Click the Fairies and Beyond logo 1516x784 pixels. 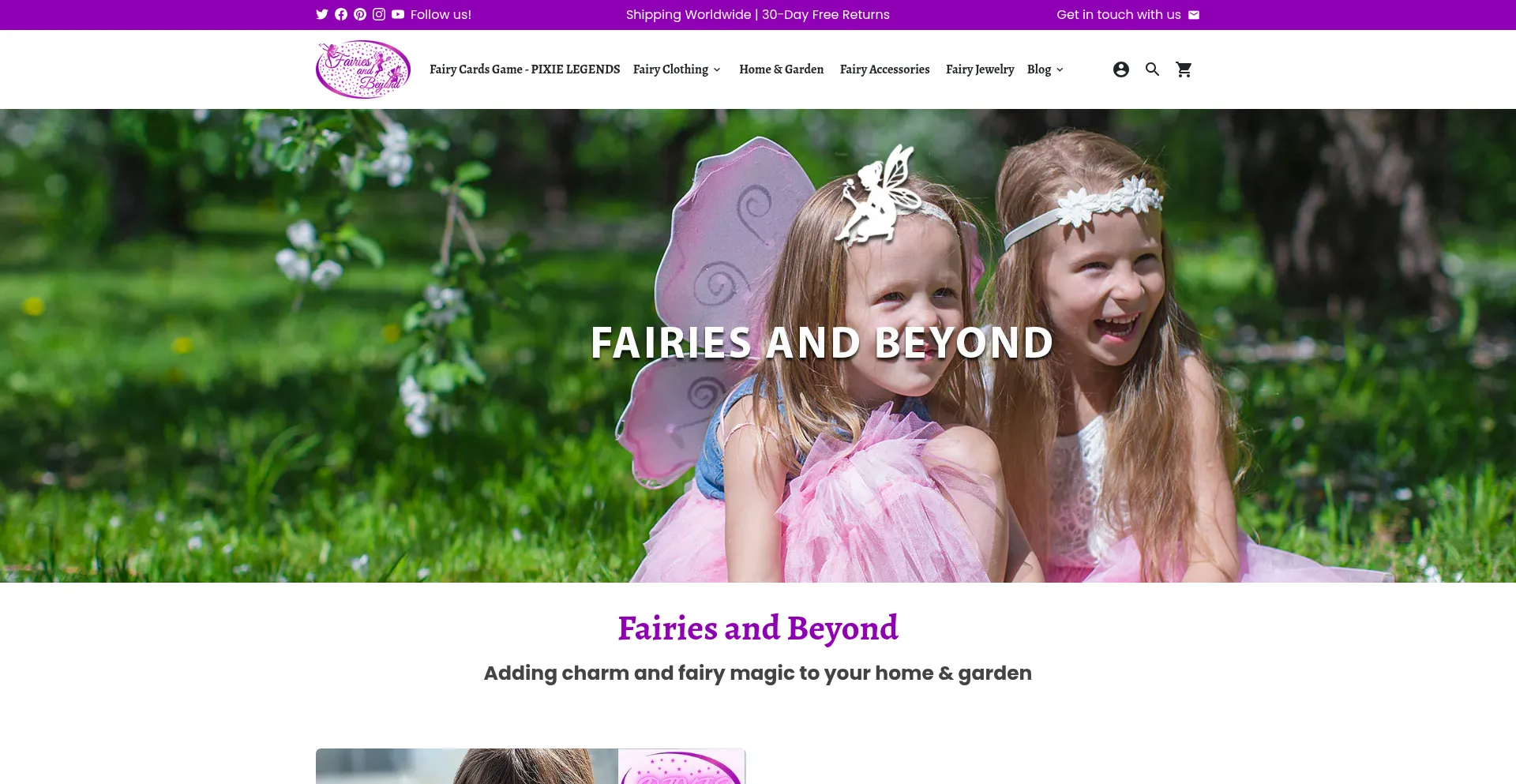coord(363,69)
